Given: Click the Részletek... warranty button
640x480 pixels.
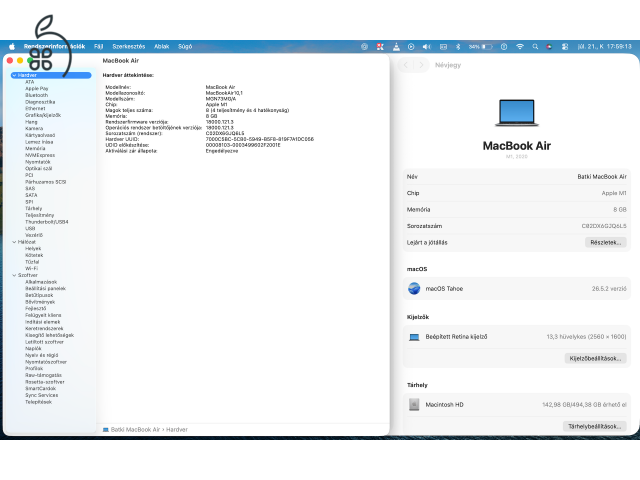Looking at the screenshot, I should click(x=606, y=242).
